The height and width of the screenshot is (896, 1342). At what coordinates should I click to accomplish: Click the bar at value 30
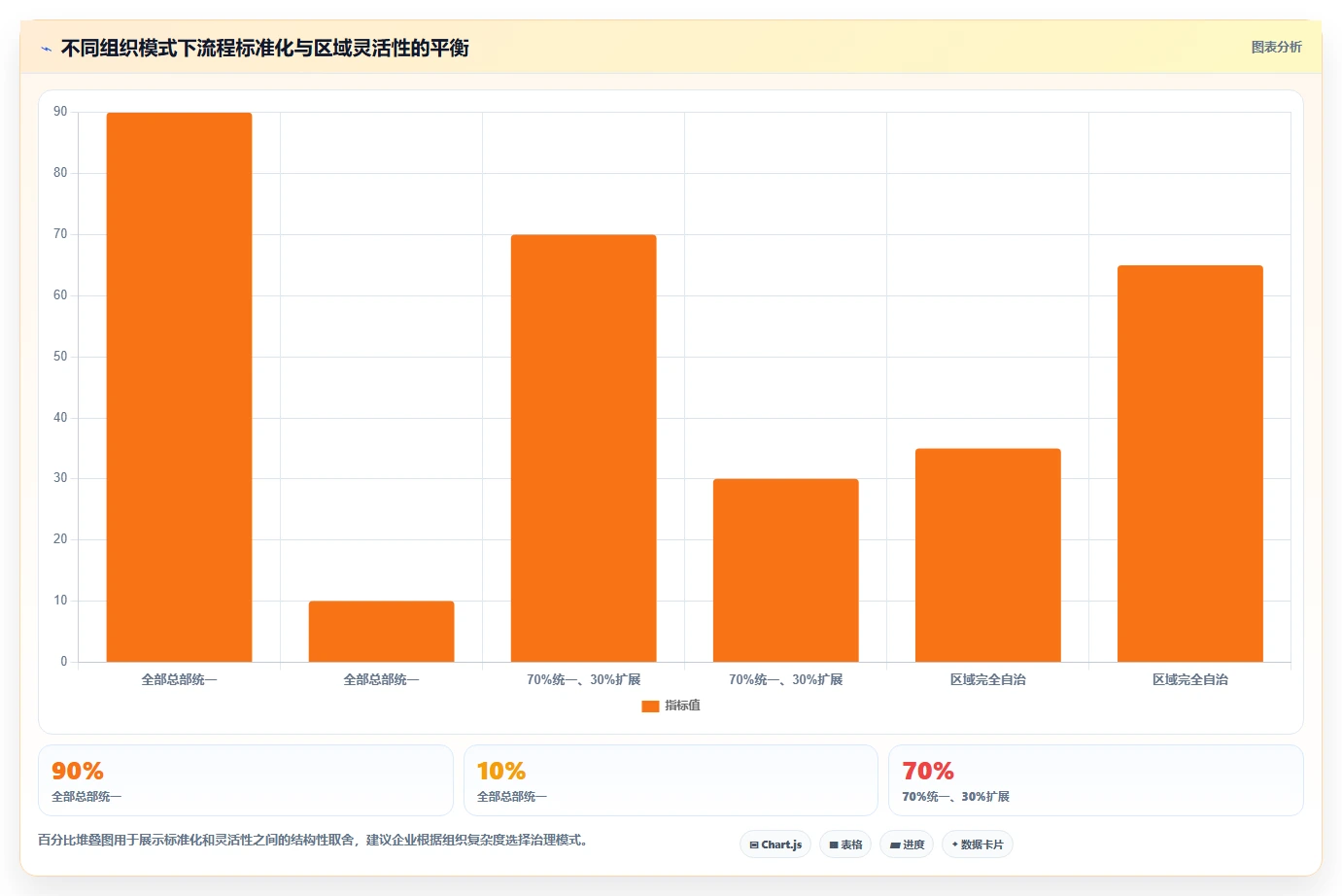(x=785, y=570)
